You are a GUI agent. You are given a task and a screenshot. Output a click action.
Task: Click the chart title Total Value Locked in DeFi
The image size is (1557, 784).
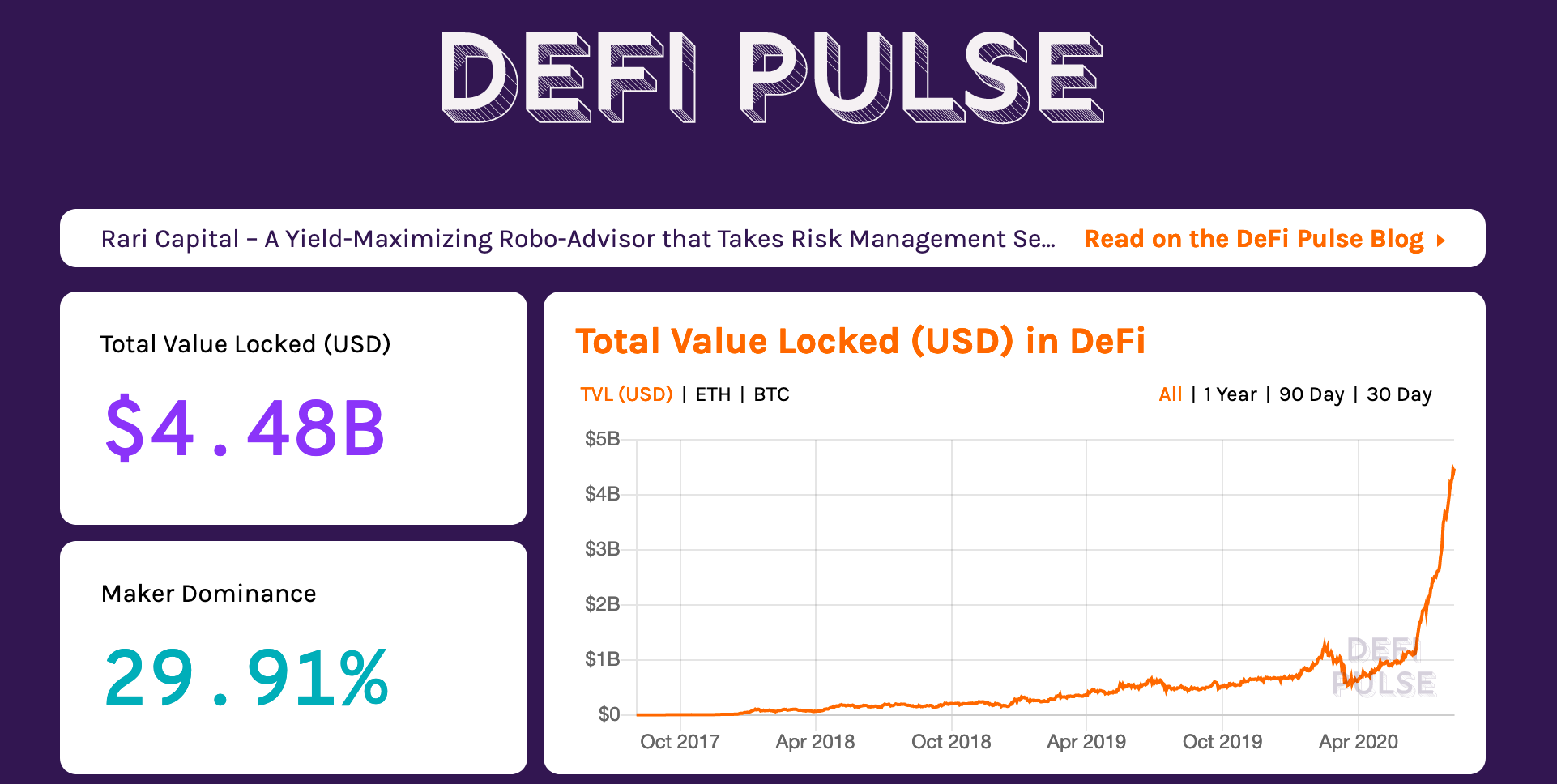click(860, 341)
